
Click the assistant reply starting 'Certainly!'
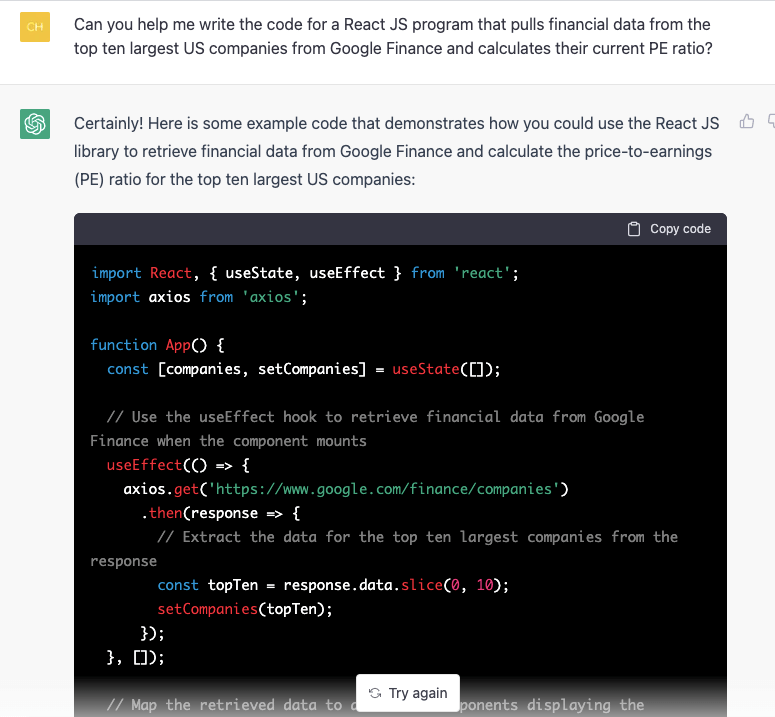pos(396,151)
